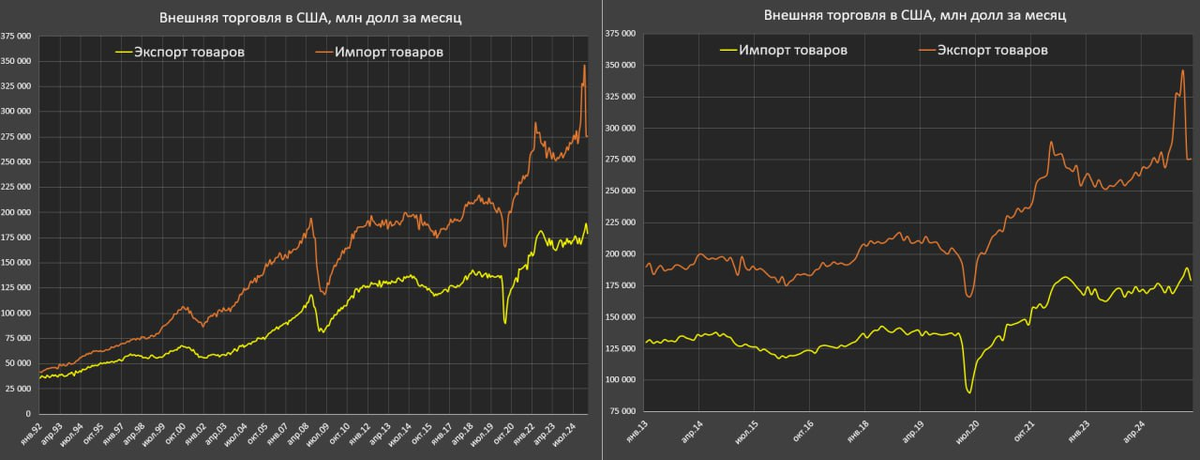
Task: Click '125 000' on the right chart axis
Action: [620, 348]
